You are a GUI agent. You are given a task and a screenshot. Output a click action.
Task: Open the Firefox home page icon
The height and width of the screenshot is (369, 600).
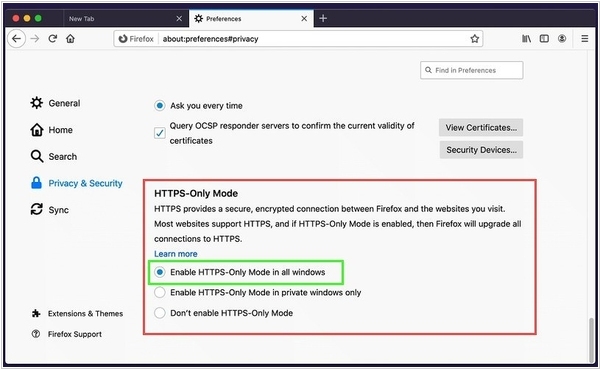click(x=70, y=39)
